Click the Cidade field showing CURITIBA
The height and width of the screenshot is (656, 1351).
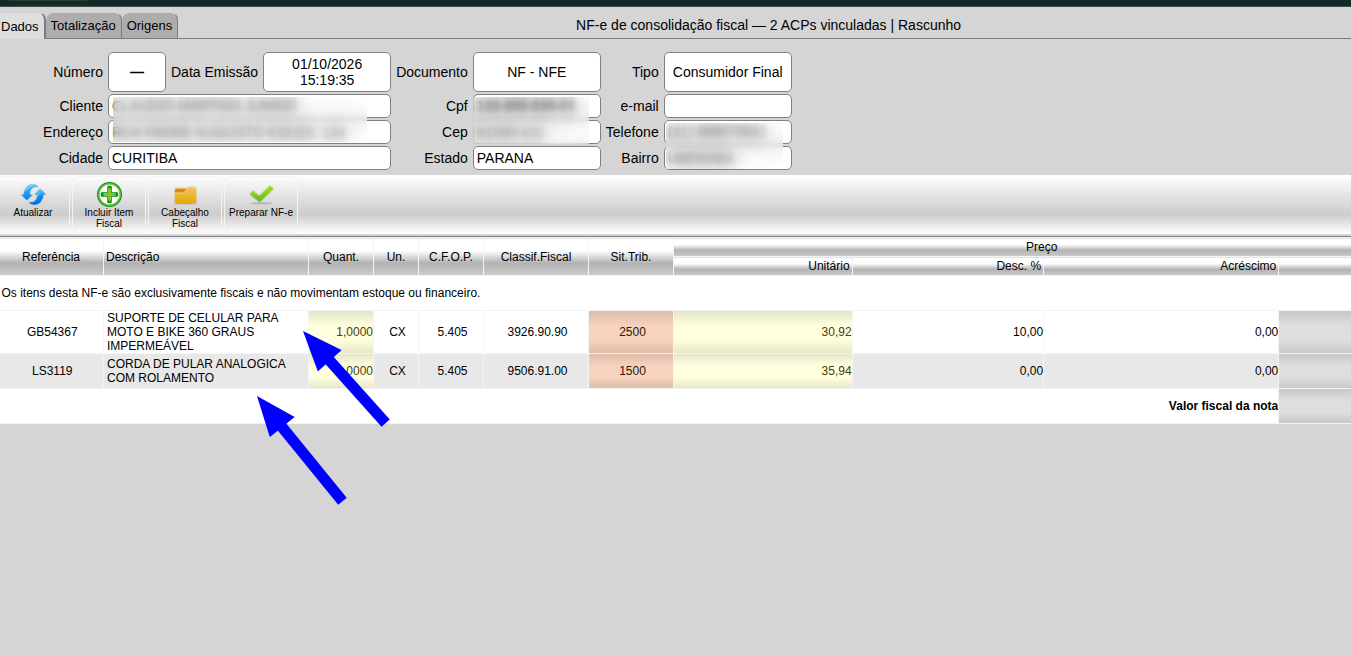point(249,158)
